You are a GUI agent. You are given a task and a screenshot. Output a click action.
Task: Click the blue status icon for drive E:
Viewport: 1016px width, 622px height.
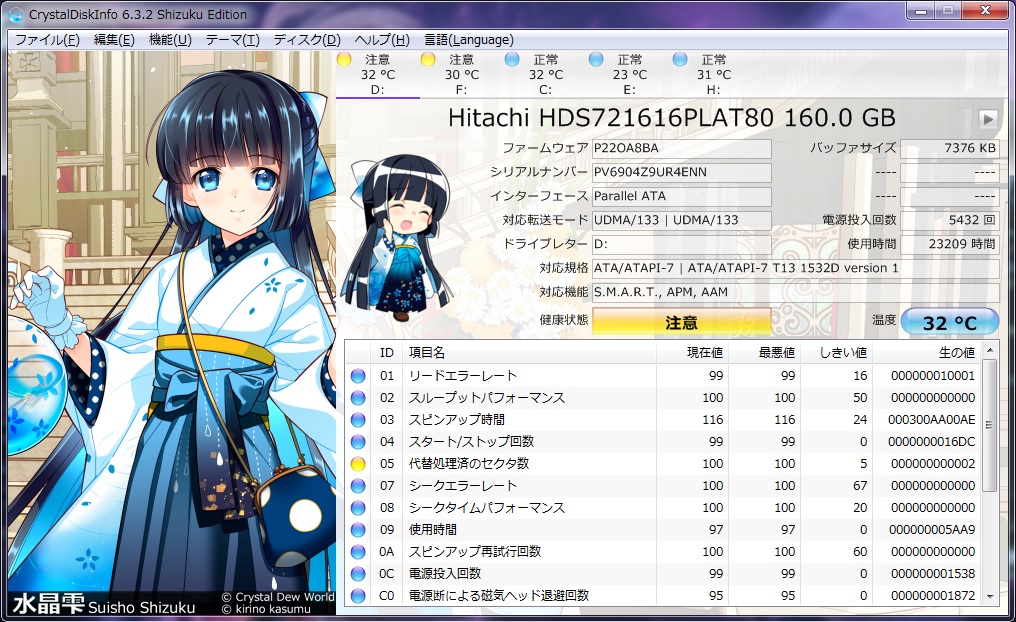pos(596,60)
